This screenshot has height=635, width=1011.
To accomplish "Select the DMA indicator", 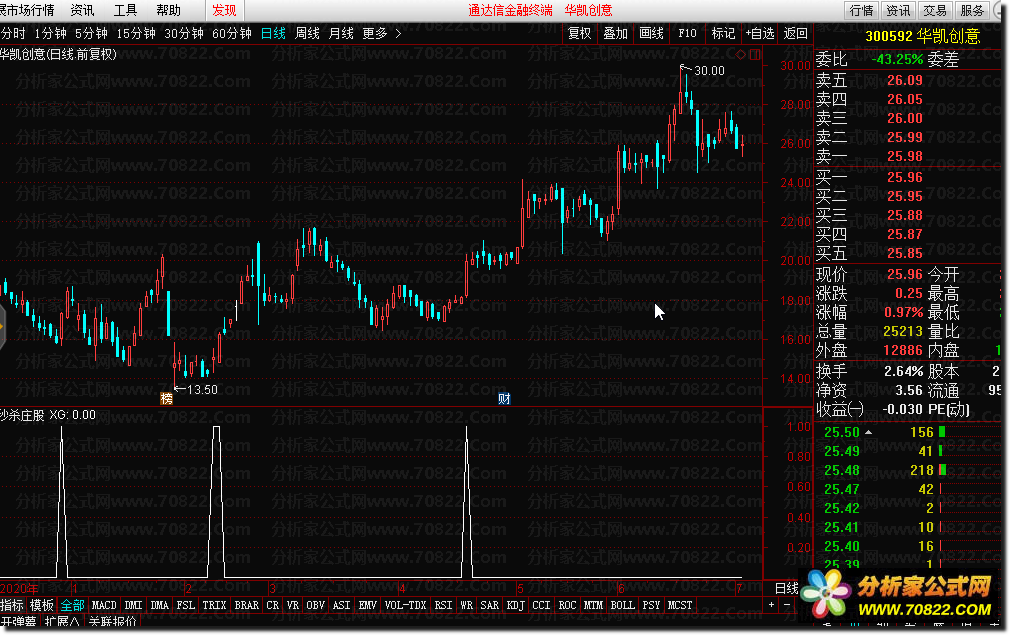I will [x=159, y=605].
